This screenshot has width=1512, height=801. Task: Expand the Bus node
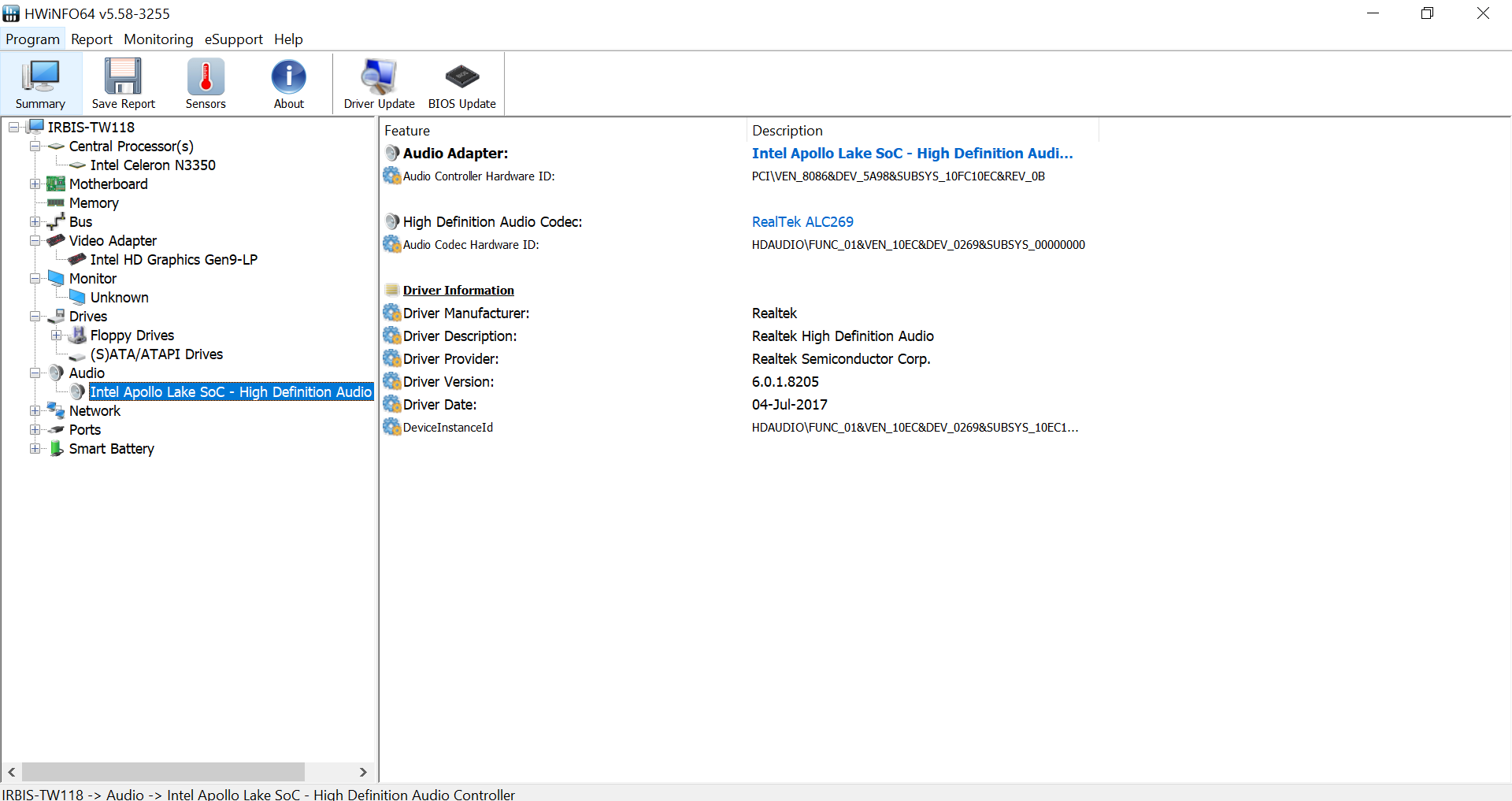tap(35, 221)
